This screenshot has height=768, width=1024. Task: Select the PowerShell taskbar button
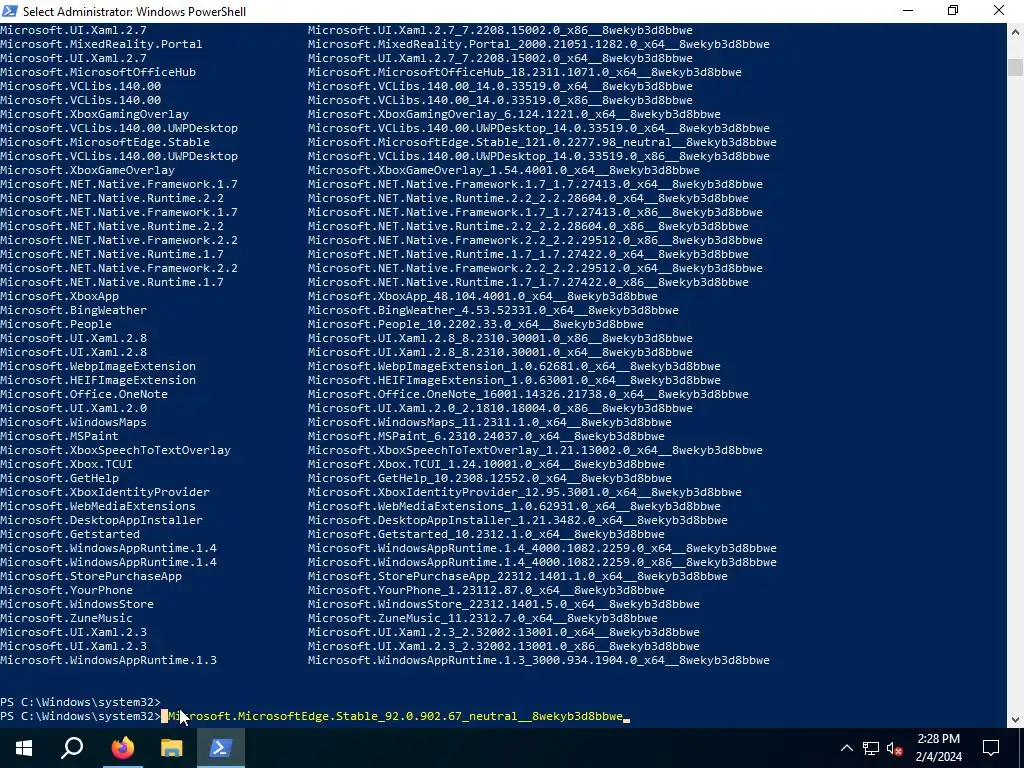point(220,748)
